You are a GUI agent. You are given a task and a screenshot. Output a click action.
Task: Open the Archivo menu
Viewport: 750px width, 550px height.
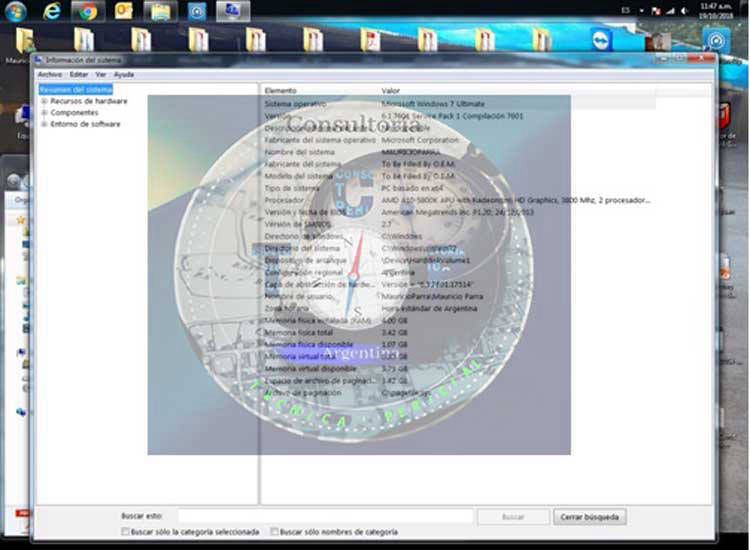[49, 75]
